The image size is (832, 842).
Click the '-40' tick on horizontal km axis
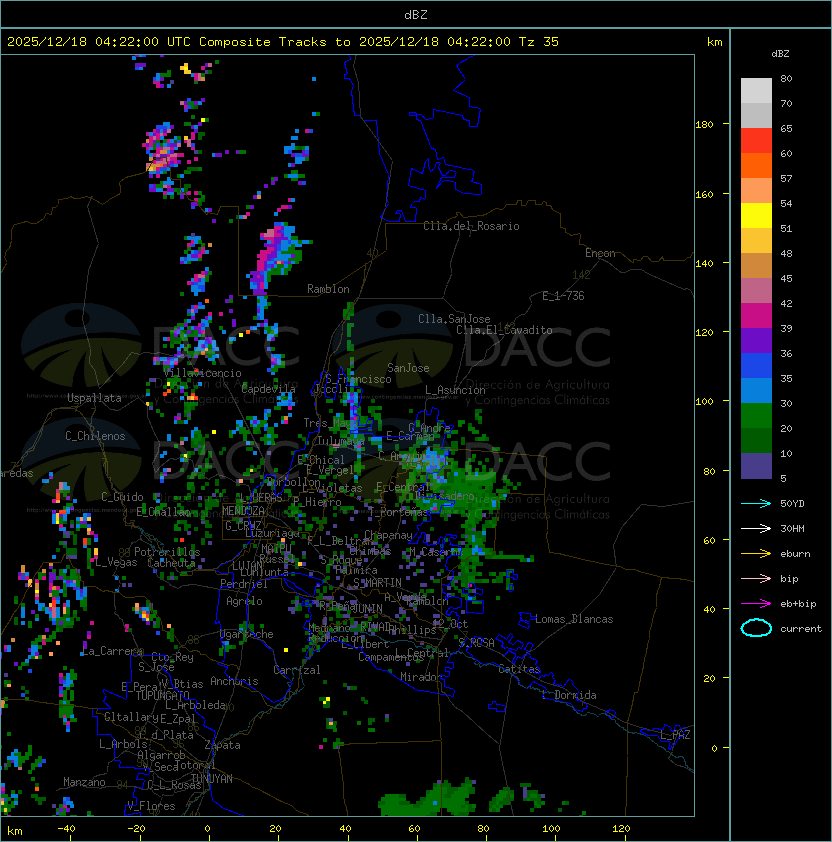(x=66, y=829)
